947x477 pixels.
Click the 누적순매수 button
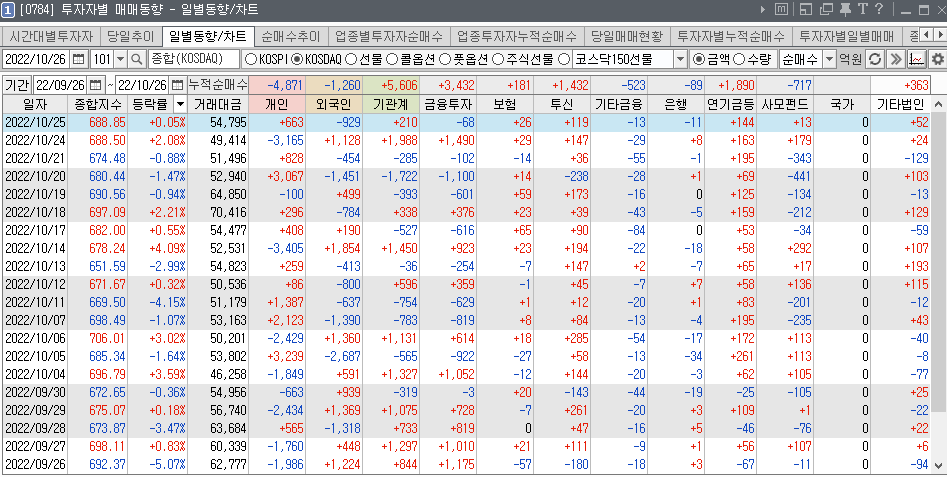218,84
